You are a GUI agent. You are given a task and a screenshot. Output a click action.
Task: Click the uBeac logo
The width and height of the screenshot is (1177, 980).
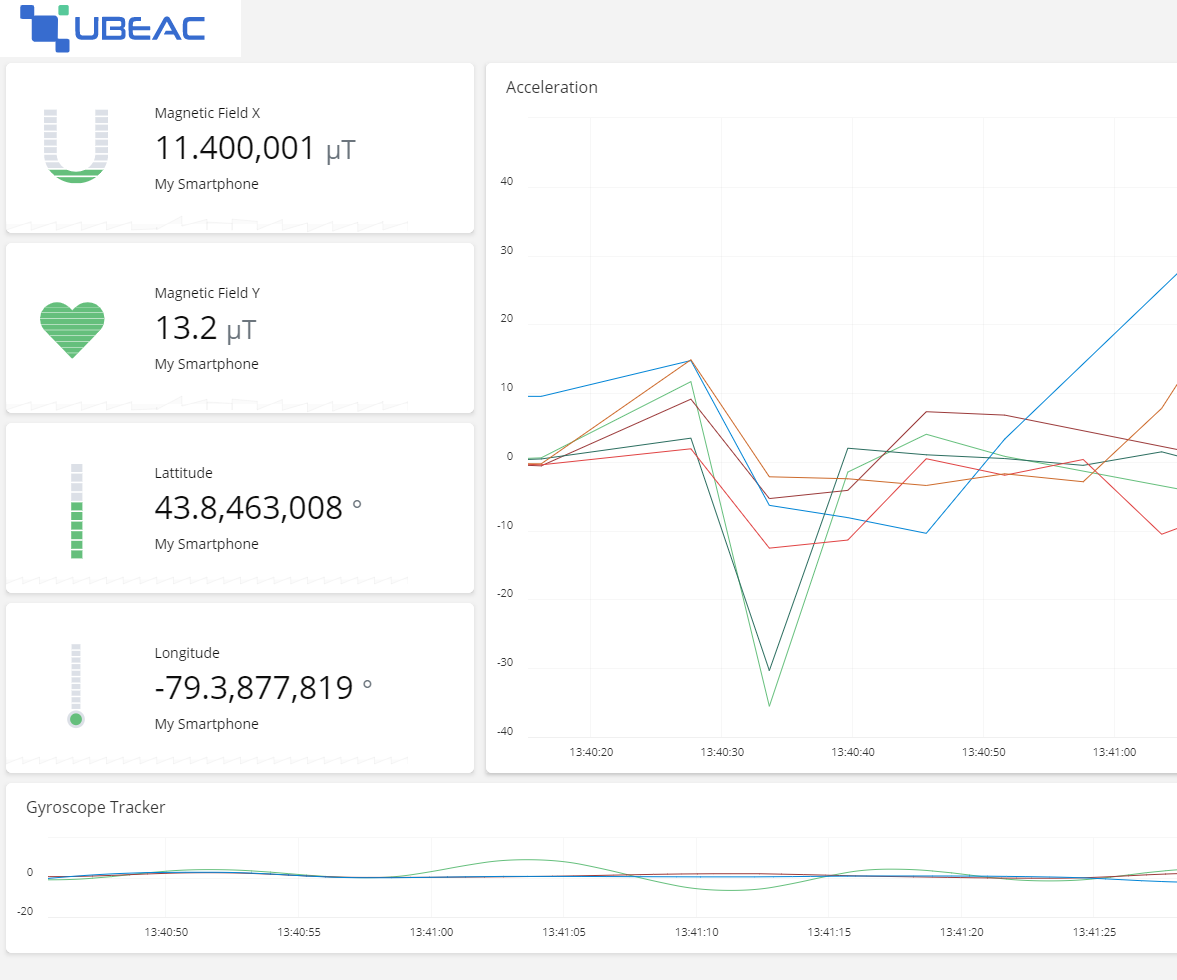click(x=113, y=28)
